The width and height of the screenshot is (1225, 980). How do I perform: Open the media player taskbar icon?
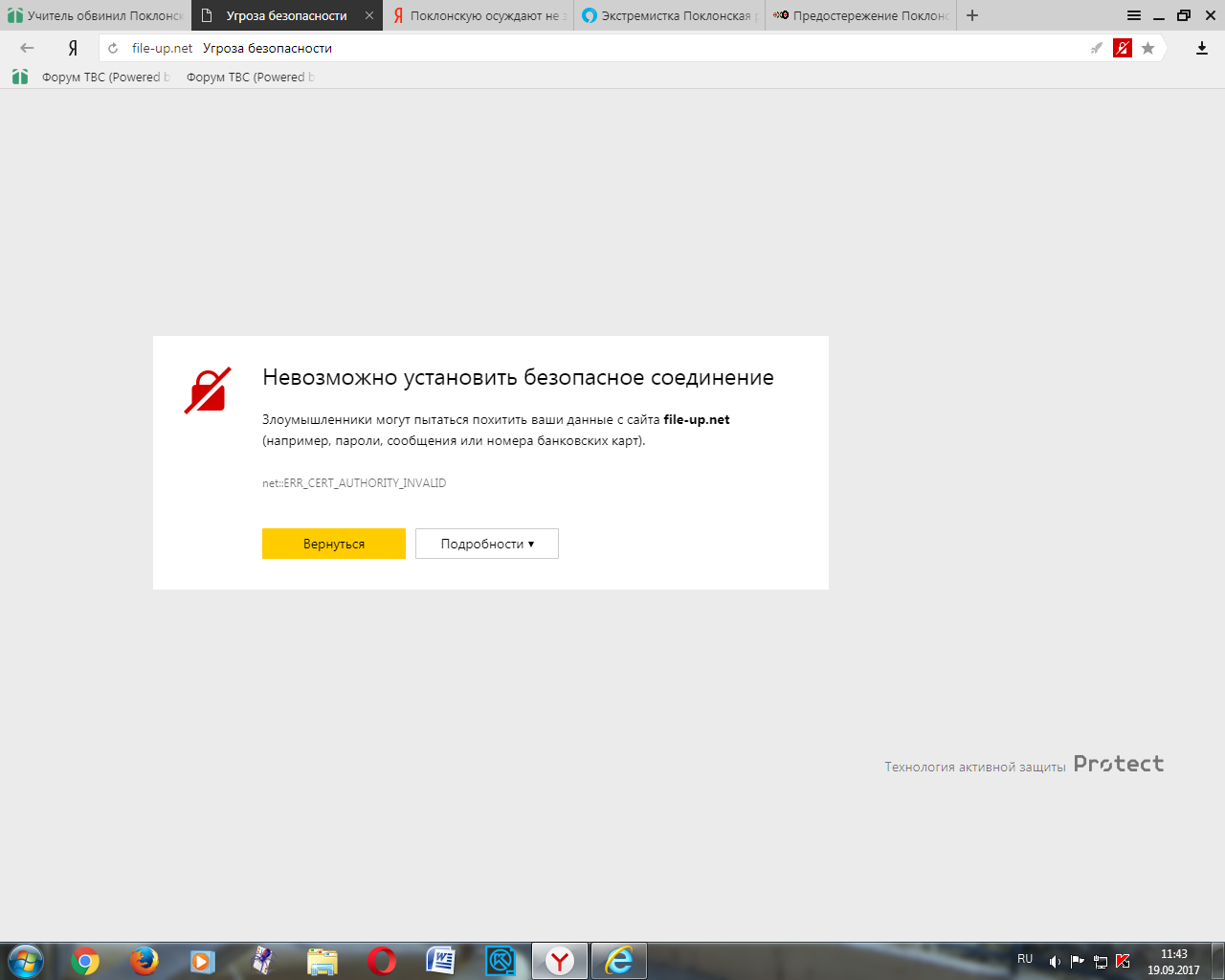point(203,960)
